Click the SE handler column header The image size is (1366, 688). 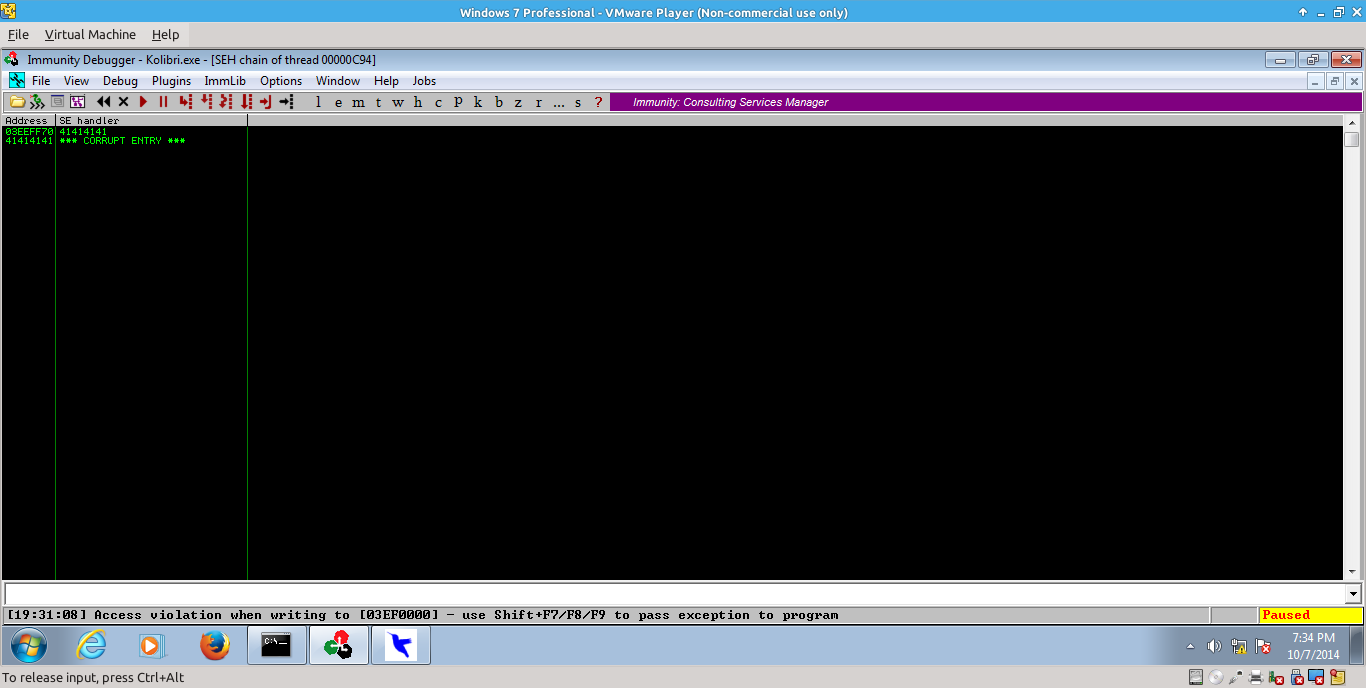[x=151, y=120]
